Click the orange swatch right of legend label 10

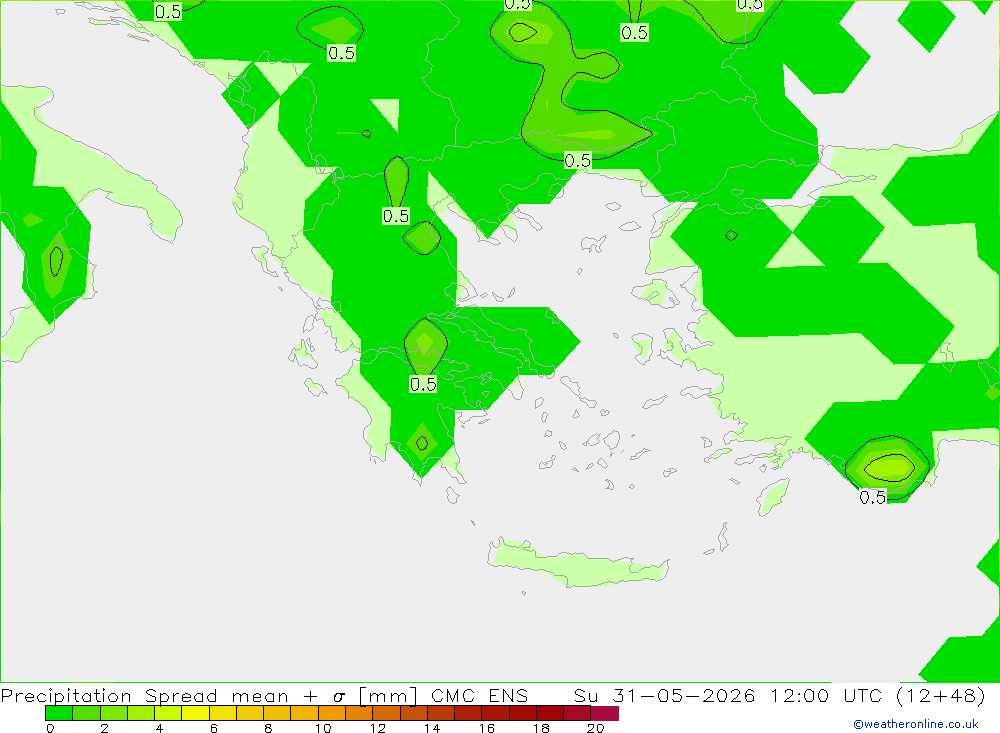[332, 713]
